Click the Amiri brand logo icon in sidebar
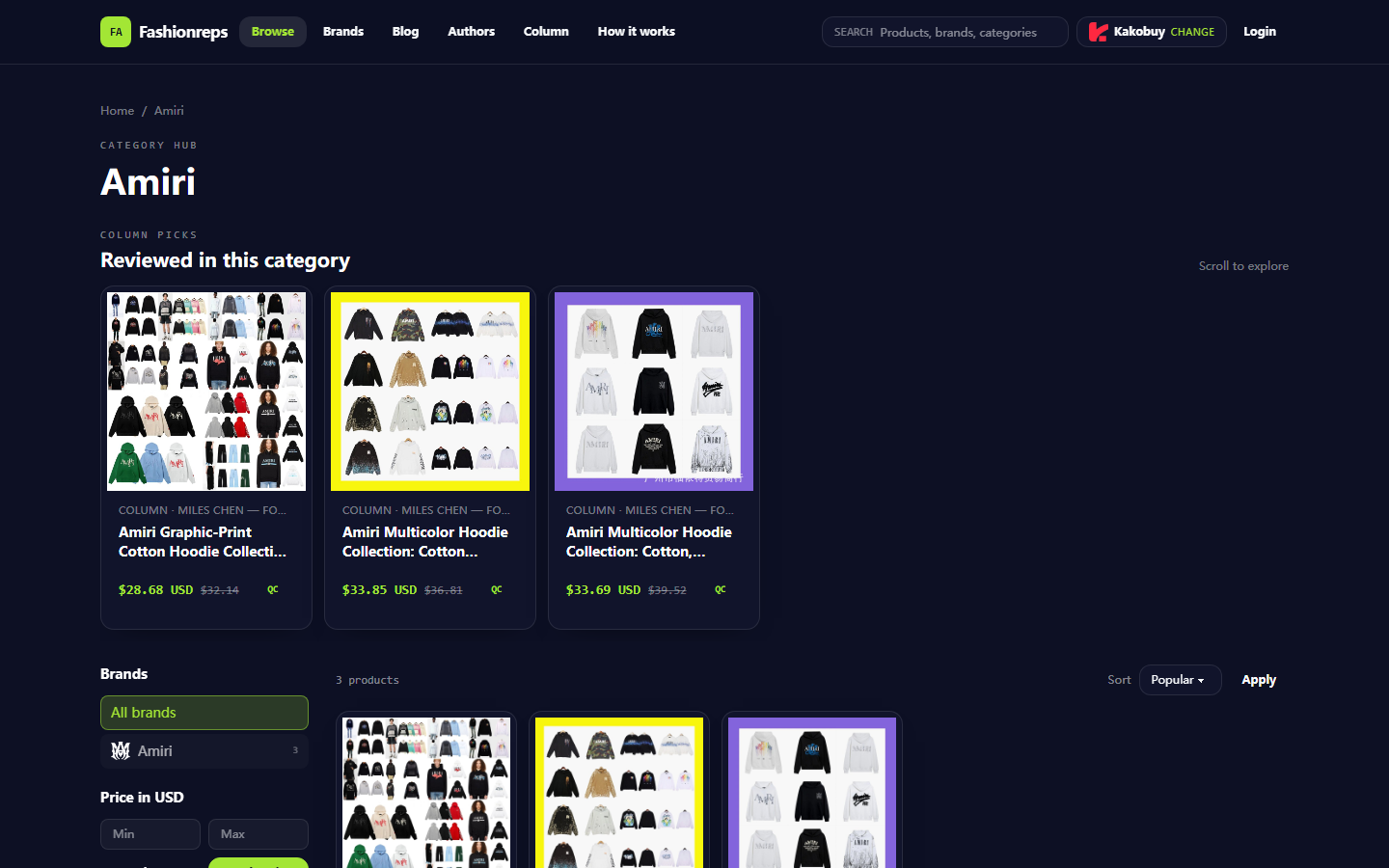This screenshot has width=1389, height=868. (x=121, y=750)
